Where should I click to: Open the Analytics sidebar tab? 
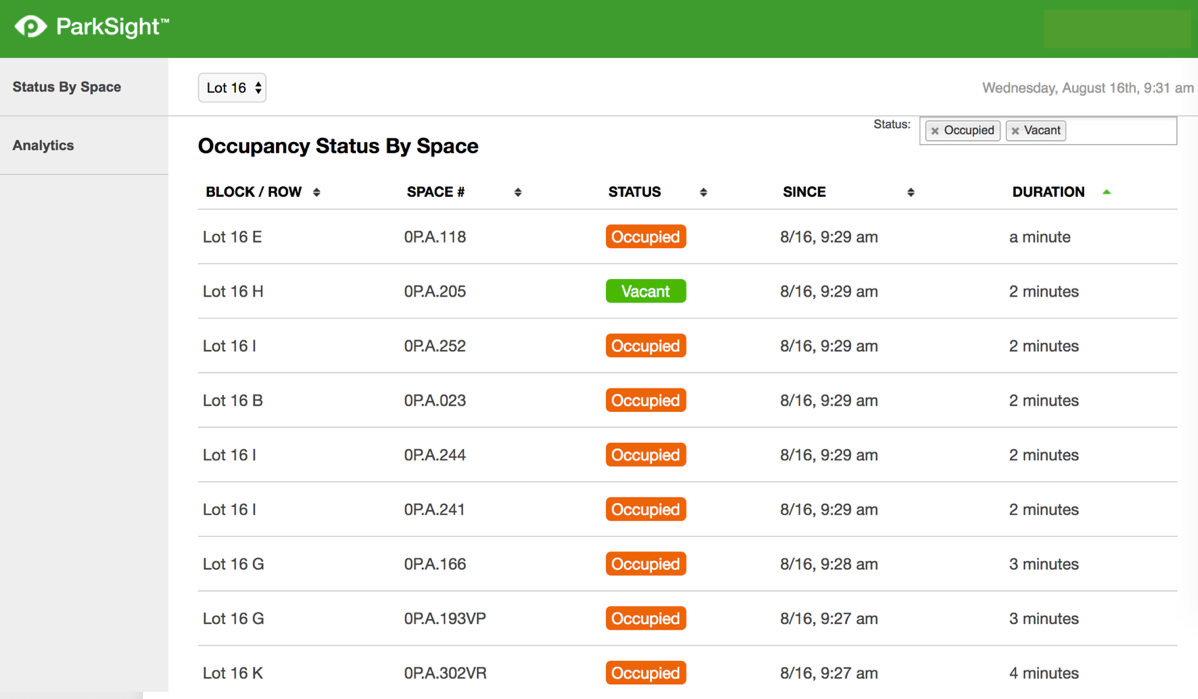[x=43, y=145]
